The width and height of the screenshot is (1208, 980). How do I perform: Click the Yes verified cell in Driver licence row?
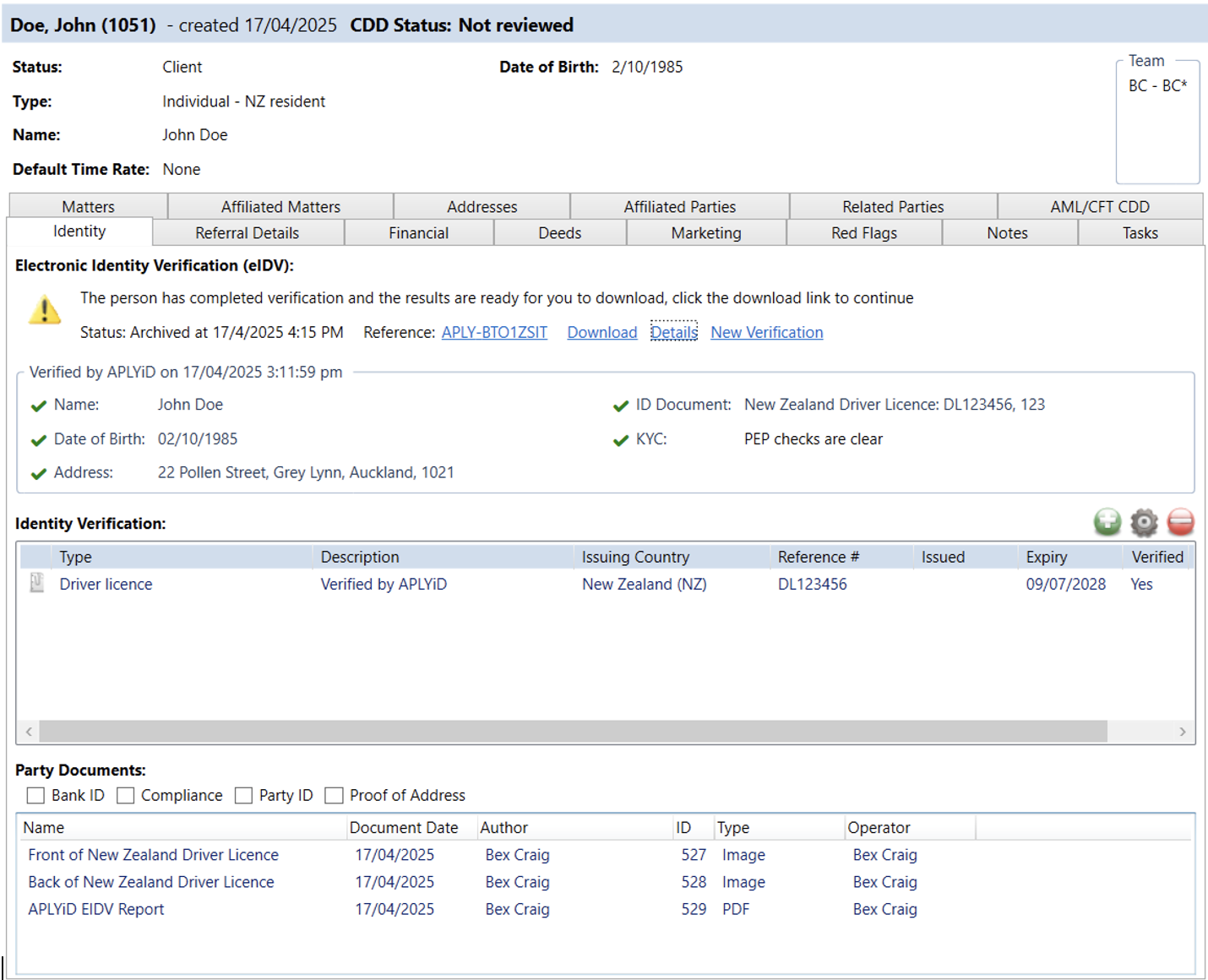[1141, 584]
